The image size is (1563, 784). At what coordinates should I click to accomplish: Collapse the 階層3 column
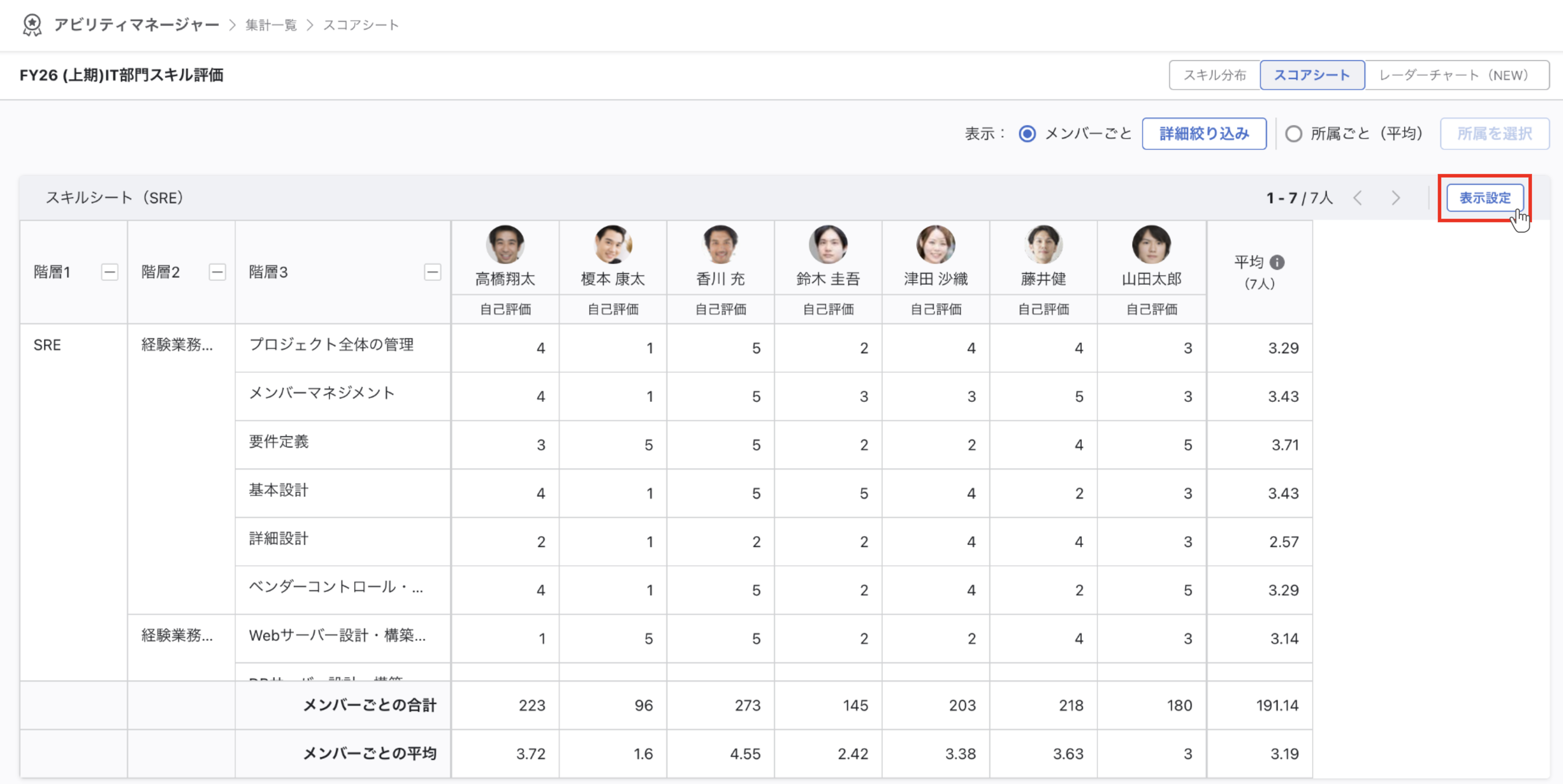click(x=432, y=272)
